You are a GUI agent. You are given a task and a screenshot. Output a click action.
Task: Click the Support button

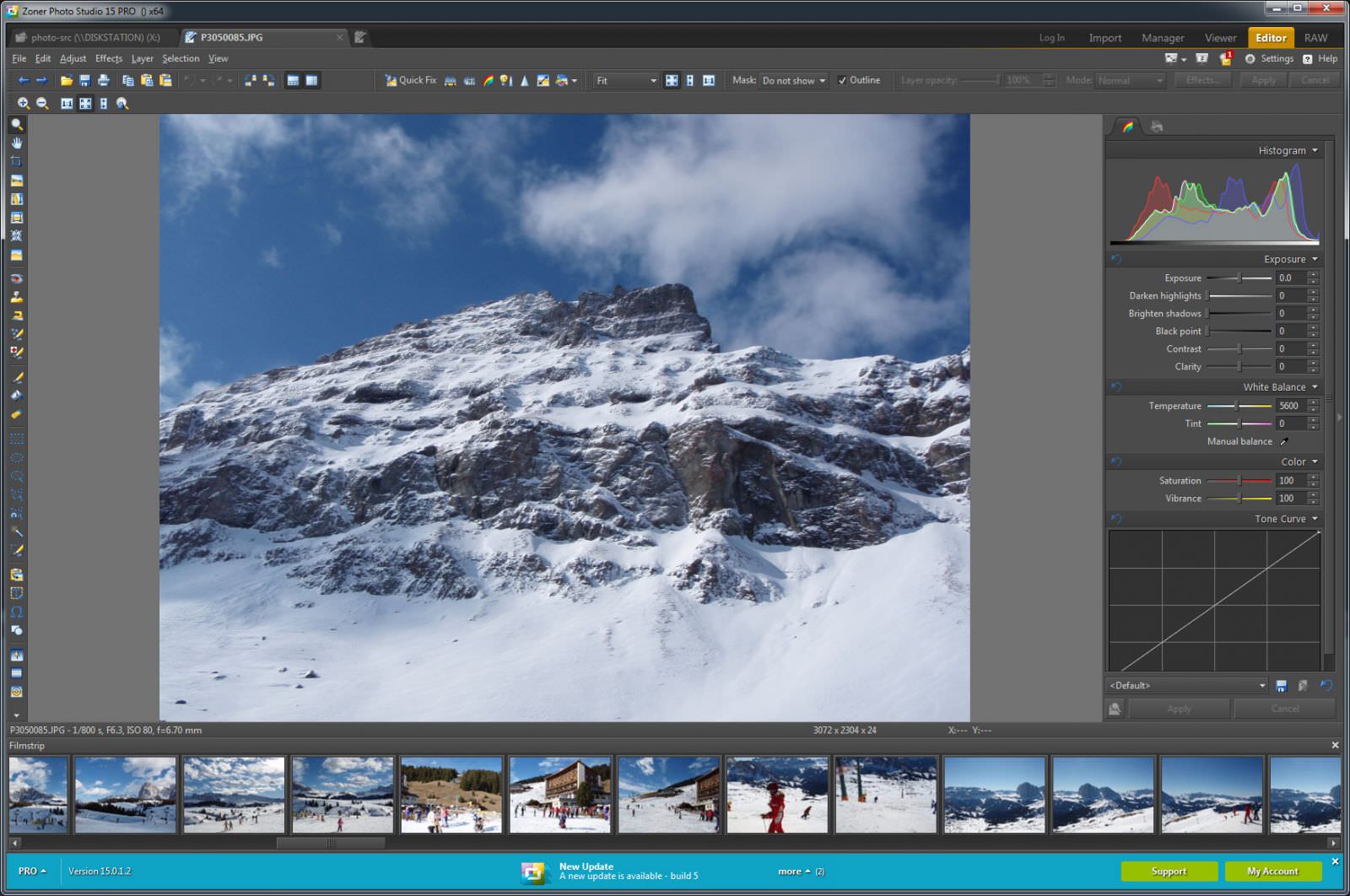coord(1169,871)
